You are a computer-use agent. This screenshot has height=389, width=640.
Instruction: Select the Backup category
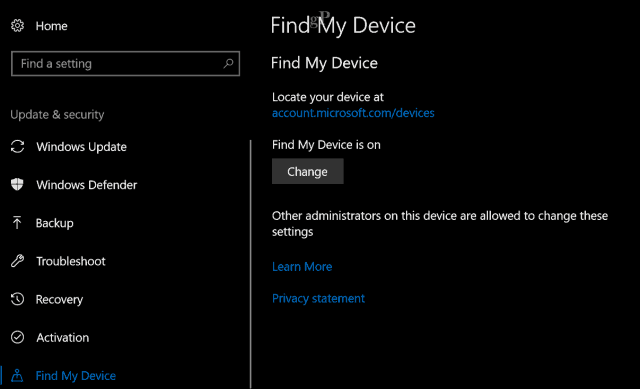coord(54,223)
